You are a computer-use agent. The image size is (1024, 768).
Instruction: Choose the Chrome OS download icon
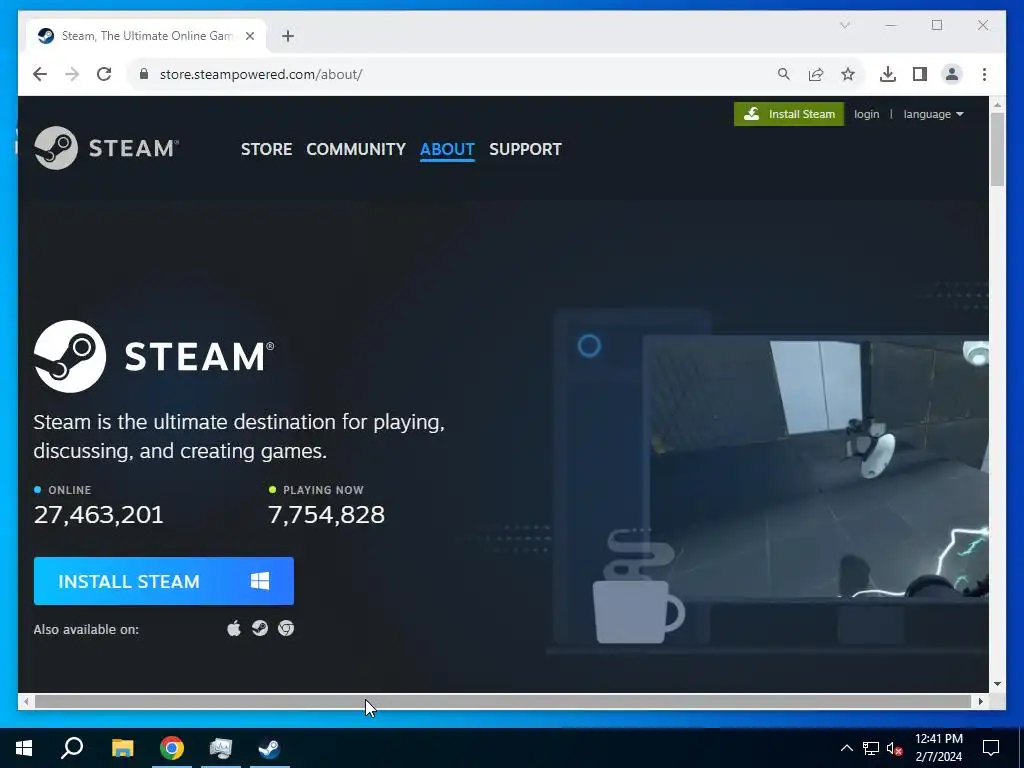pyautogui.click(x=286, y=628)
